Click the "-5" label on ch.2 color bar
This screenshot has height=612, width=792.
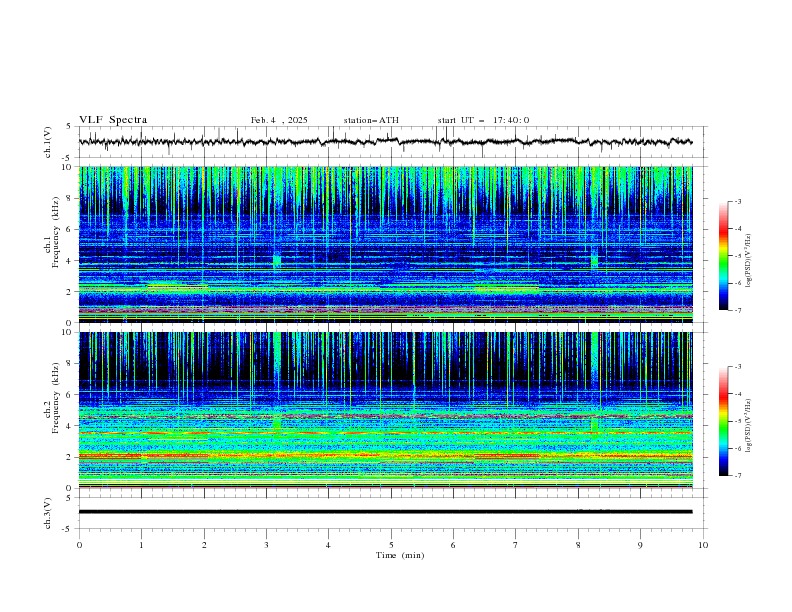tap(737, 421)
